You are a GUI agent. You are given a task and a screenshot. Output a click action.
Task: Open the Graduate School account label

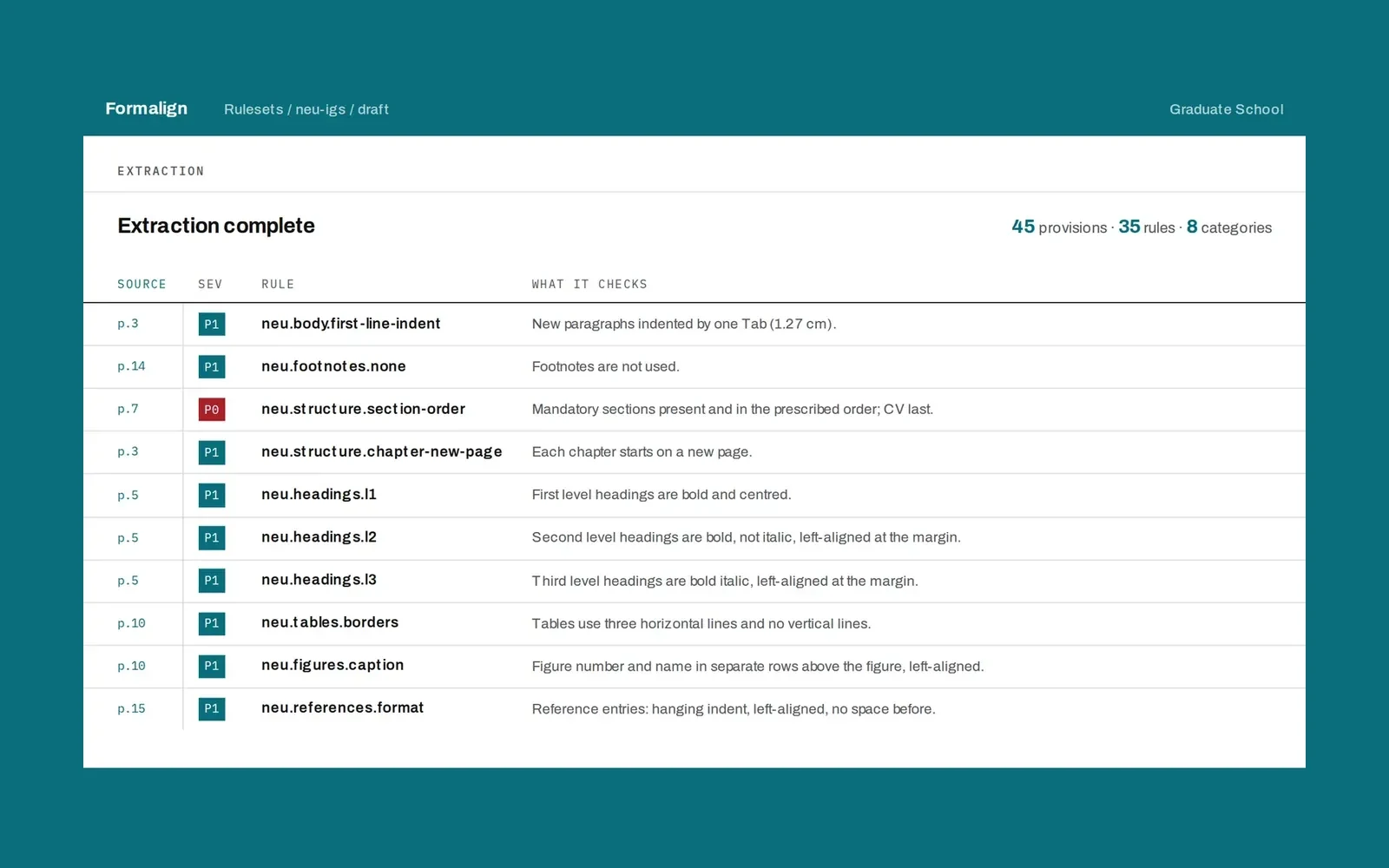[x=1226, y=109]
